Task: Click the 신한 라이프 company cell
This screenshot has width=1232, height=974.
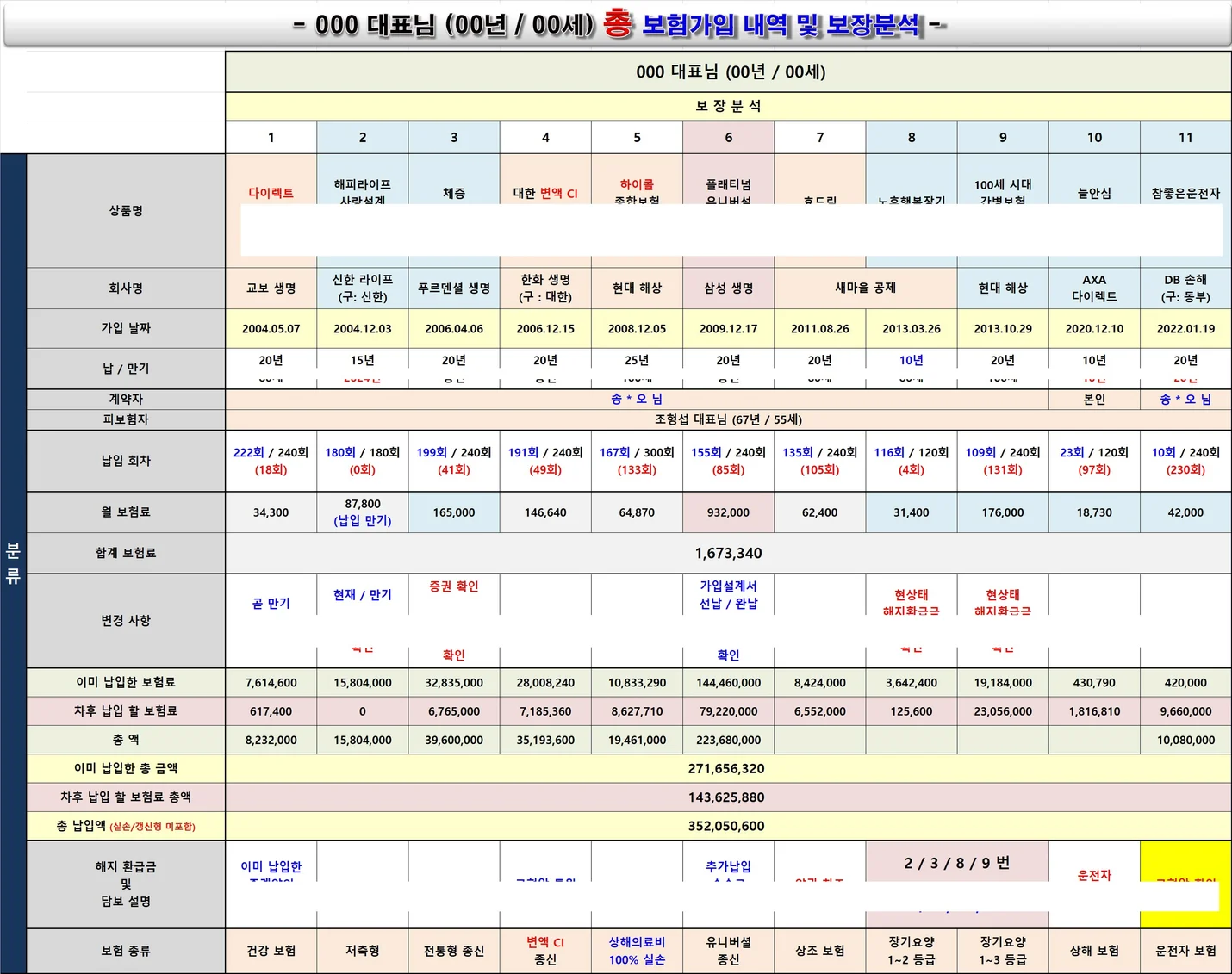Action: pyautogui.click(x=363, y=288)
